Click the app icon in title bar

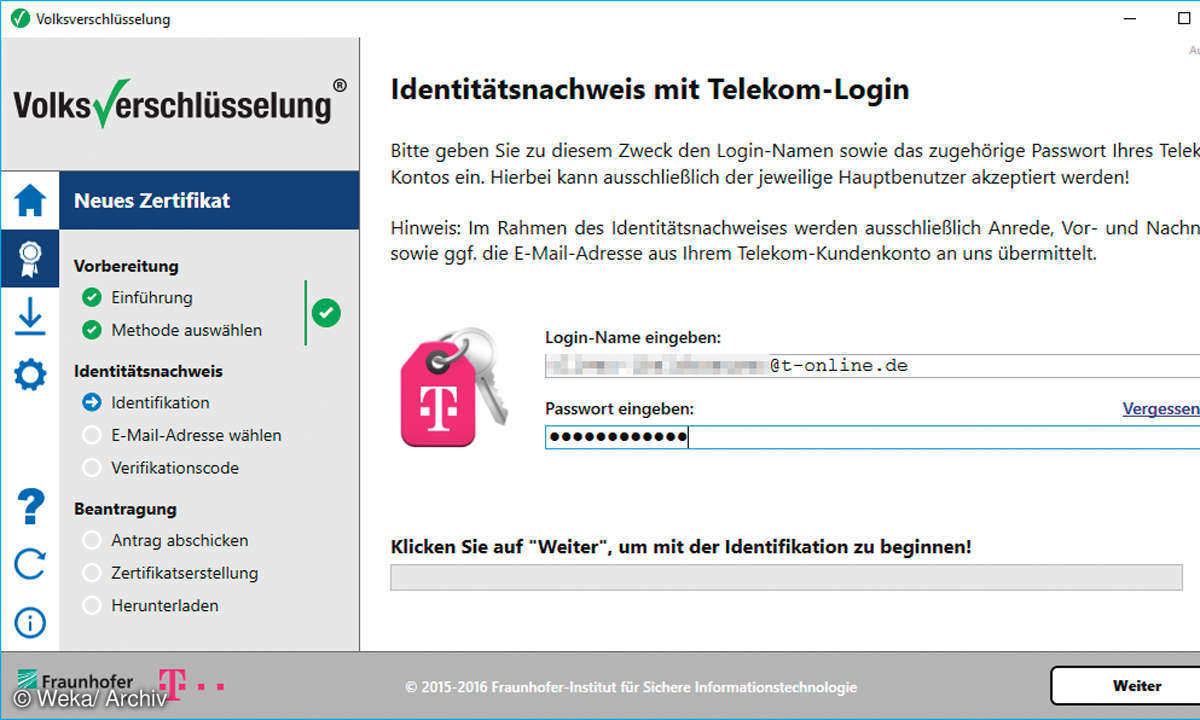point(20,18)
